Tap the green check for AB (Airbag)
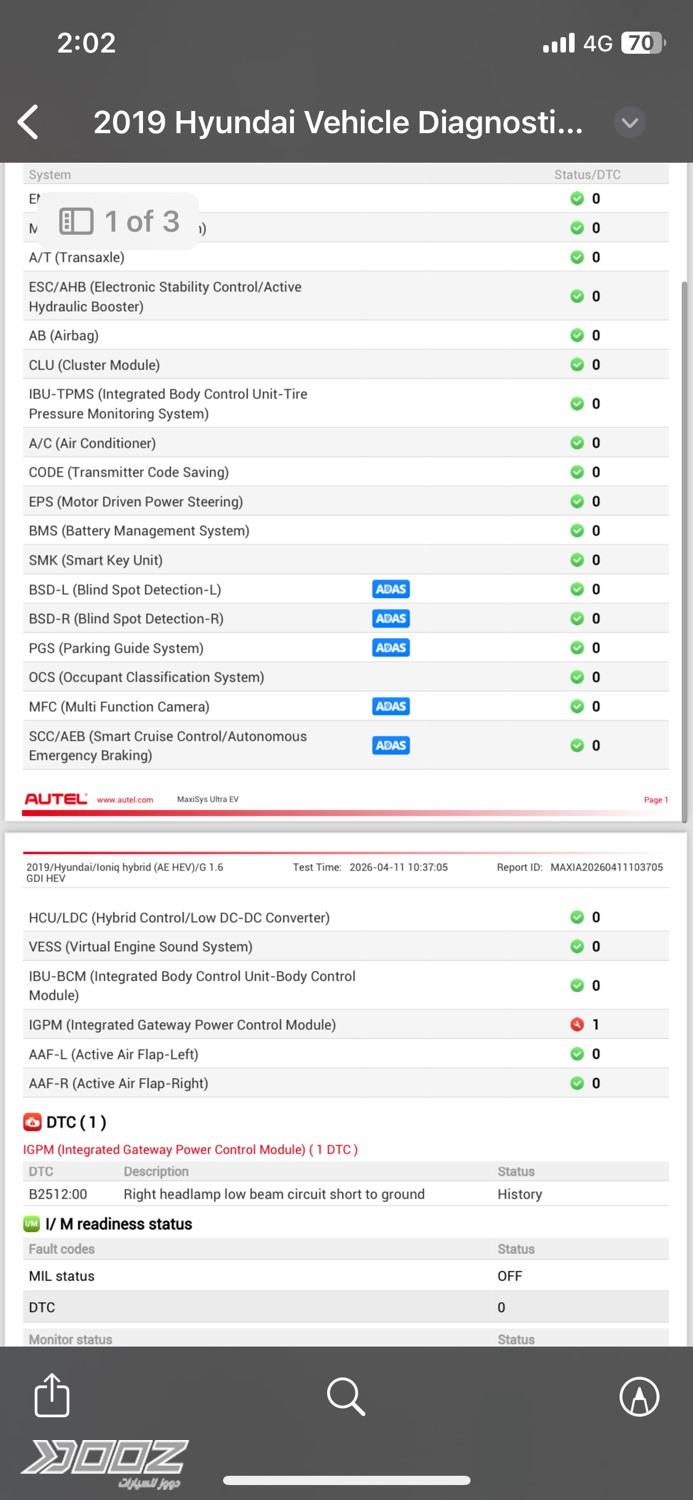This screenshot has height=1500, width=693. (x=577, y=335)
